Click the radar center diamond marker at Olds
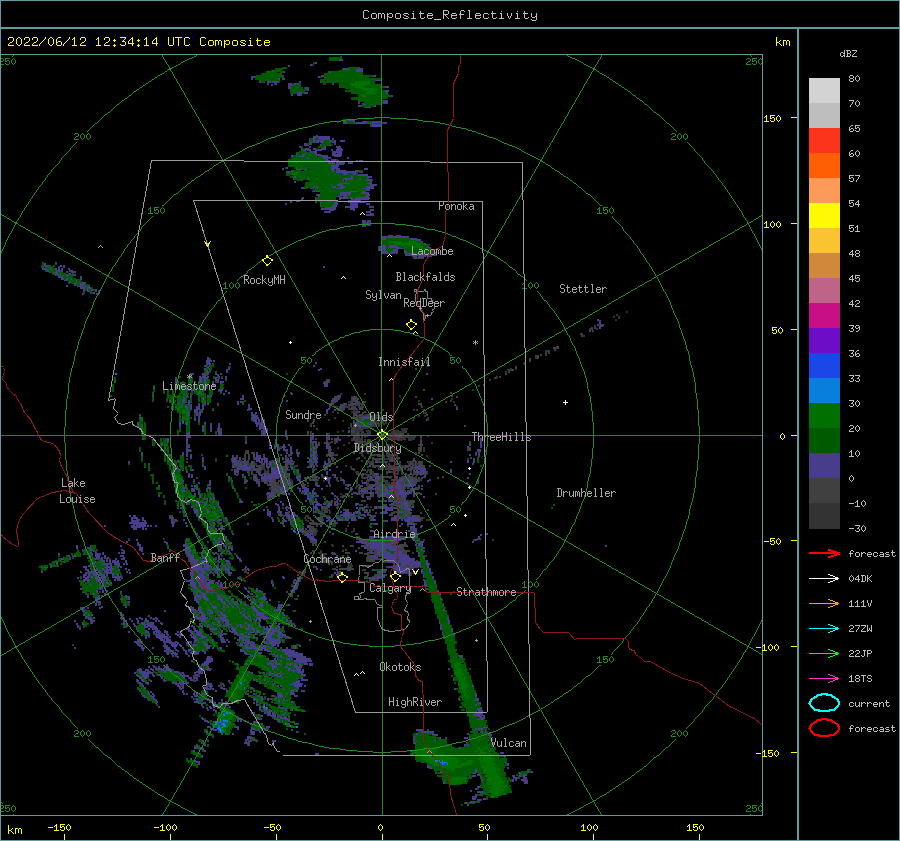This screenshot has height=841, width=900. [382, 435]
